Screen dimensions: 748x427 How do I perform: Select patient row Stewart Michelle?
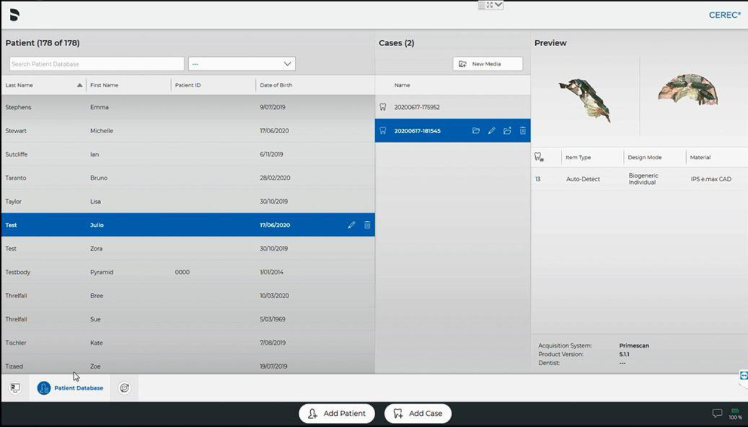188,130
